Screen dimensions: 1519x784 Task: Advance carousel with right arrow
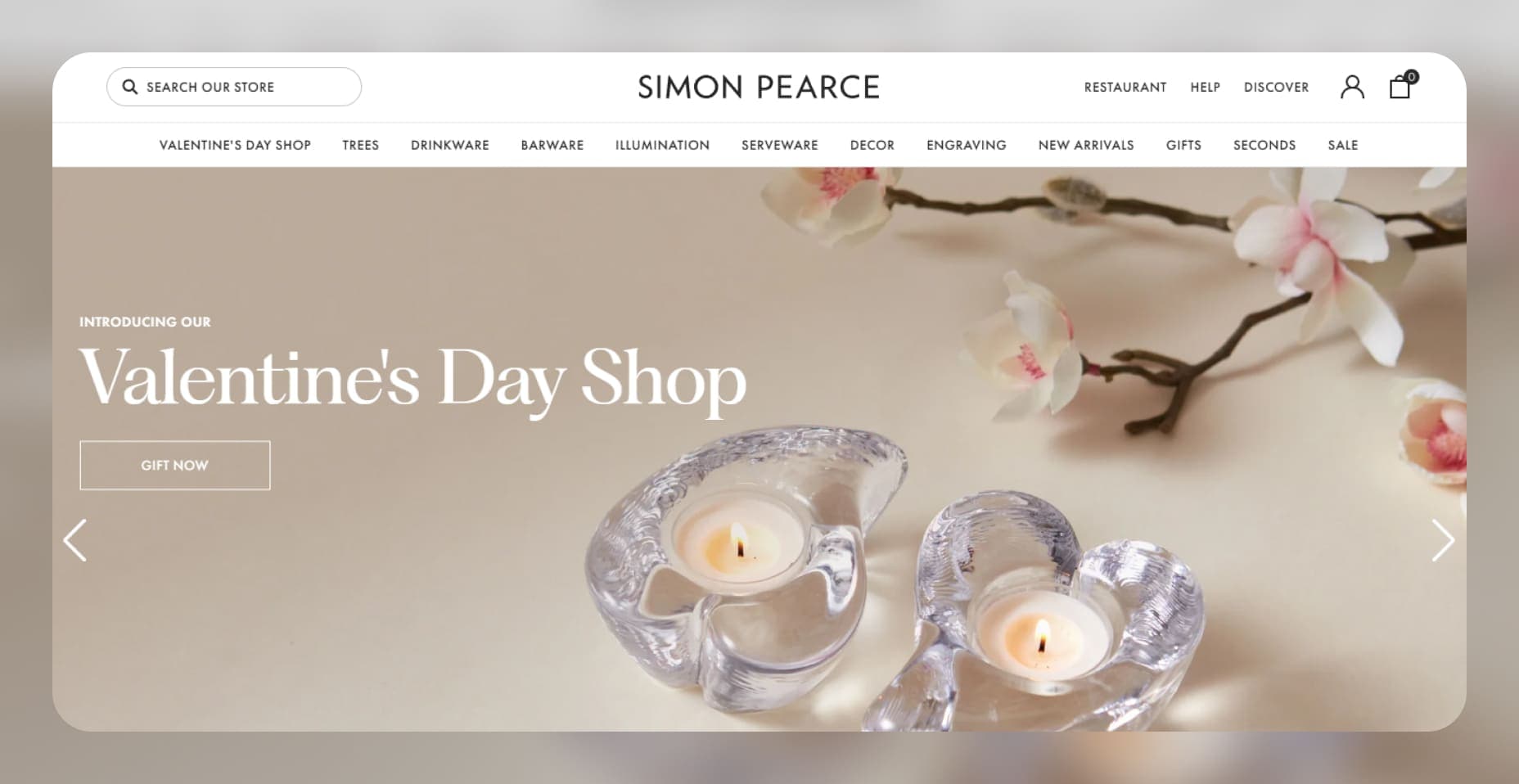coord(1443,540)
